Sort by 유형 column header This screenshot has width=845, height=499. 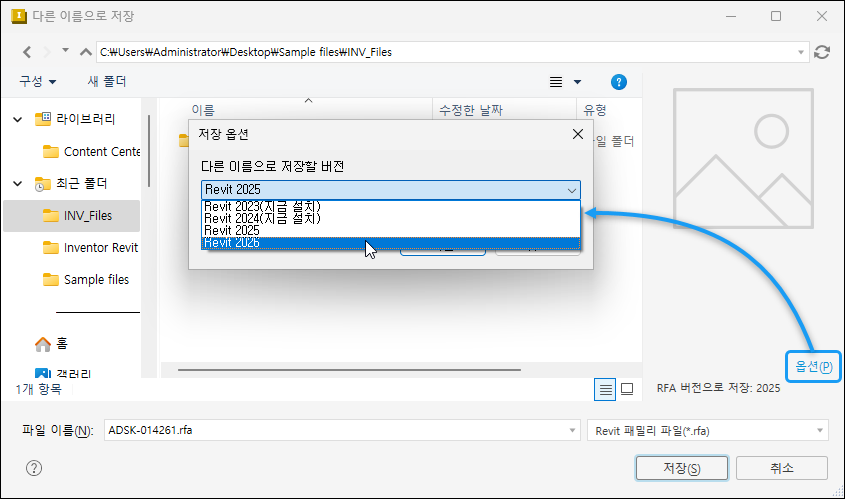595,110
